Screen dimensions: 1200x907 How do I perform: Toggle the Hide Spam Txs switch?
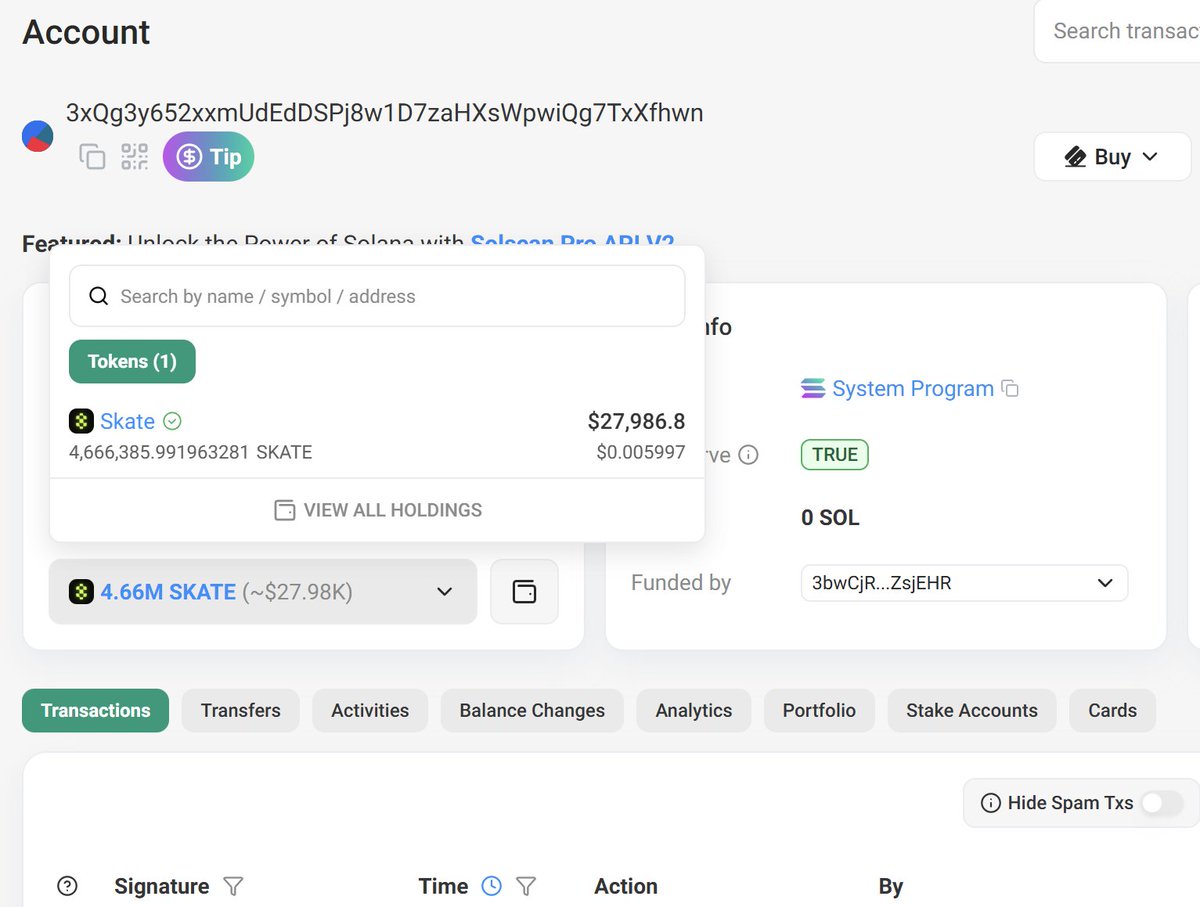(1162, 803)
